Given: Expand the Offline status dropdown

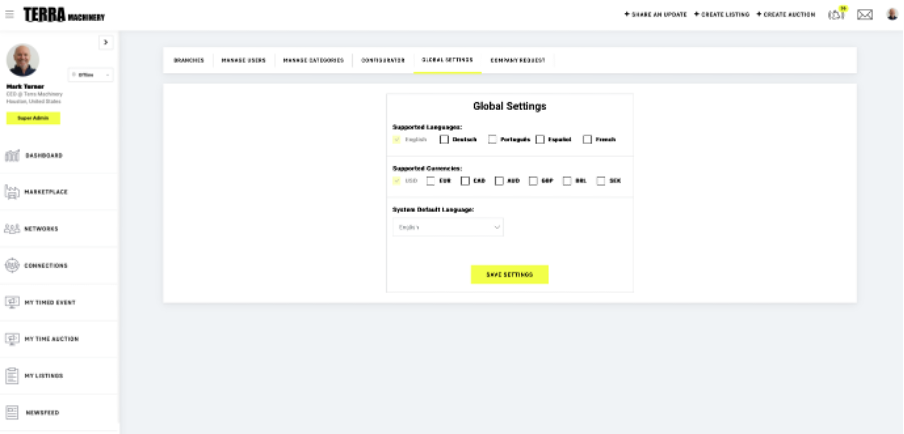Looking at the screenshot, I should [x=91, y=75].
